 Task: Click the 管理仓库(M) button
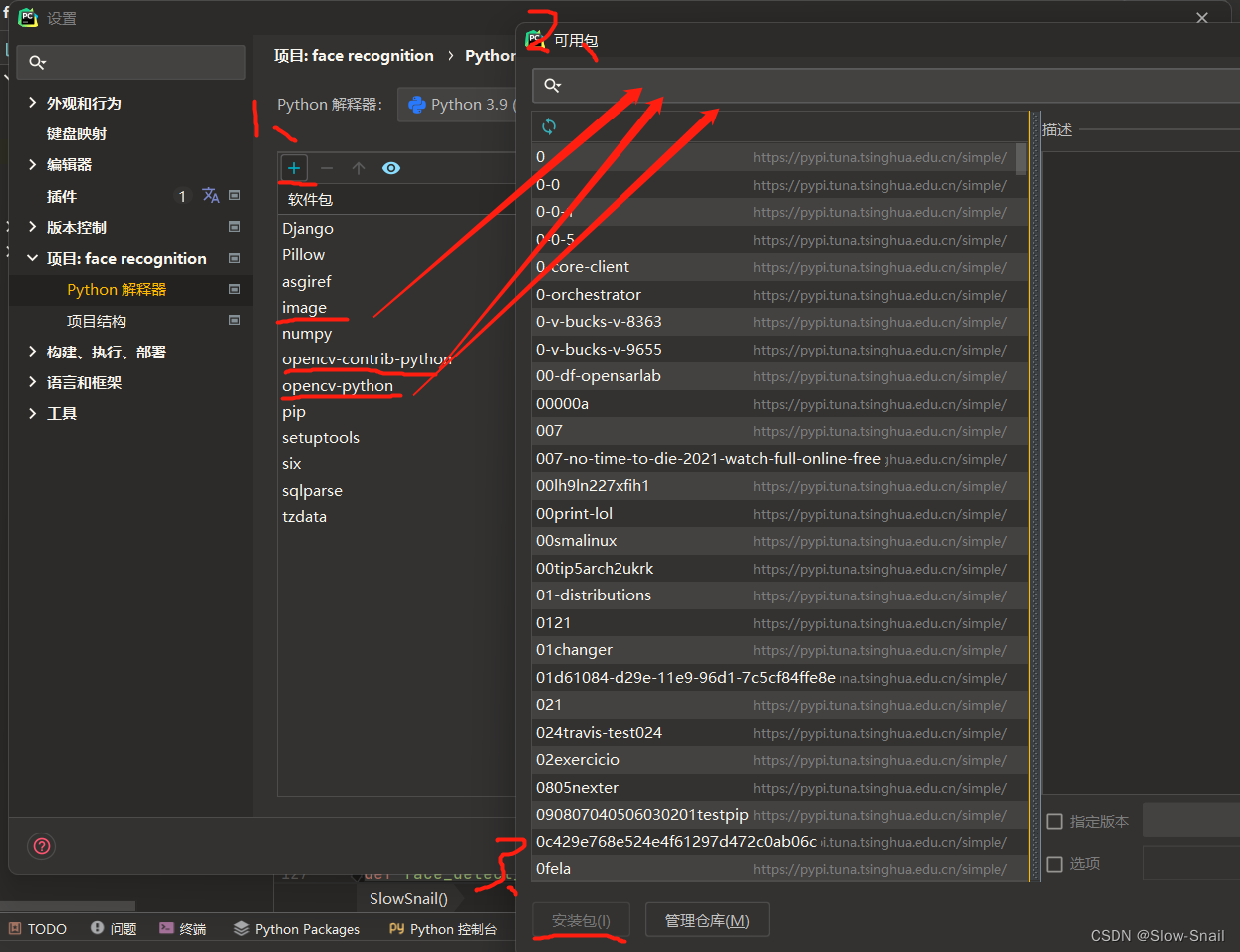point(707,920)
